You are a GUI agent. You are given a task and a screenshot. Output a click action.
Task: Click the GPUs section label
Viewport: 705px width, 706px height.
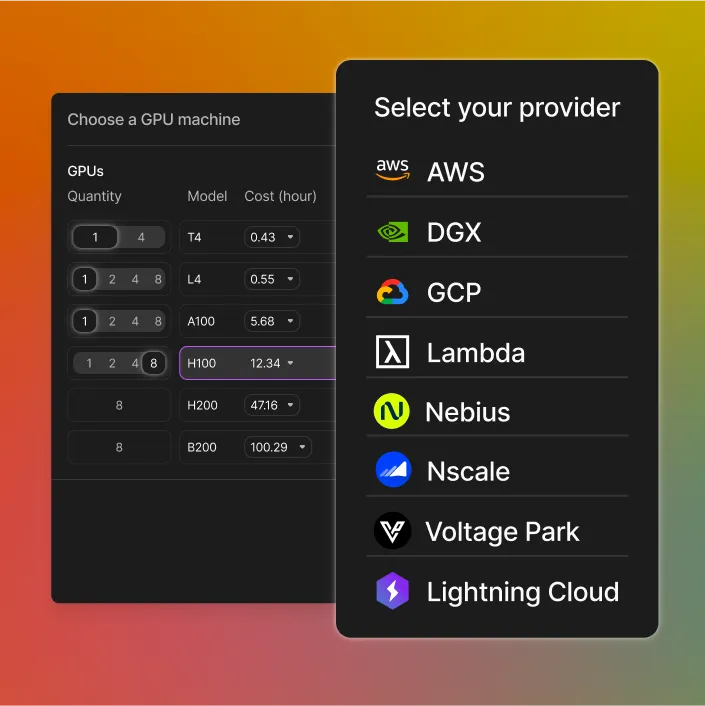(x=86, y=171)
